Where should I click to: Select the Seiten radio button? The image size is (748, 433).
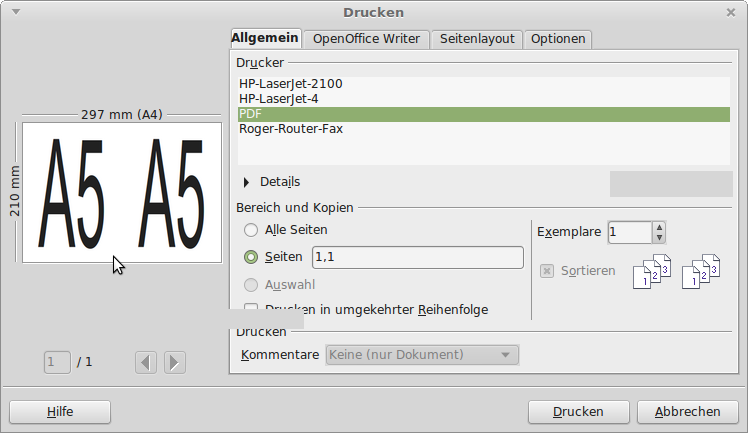click(251, 257)
